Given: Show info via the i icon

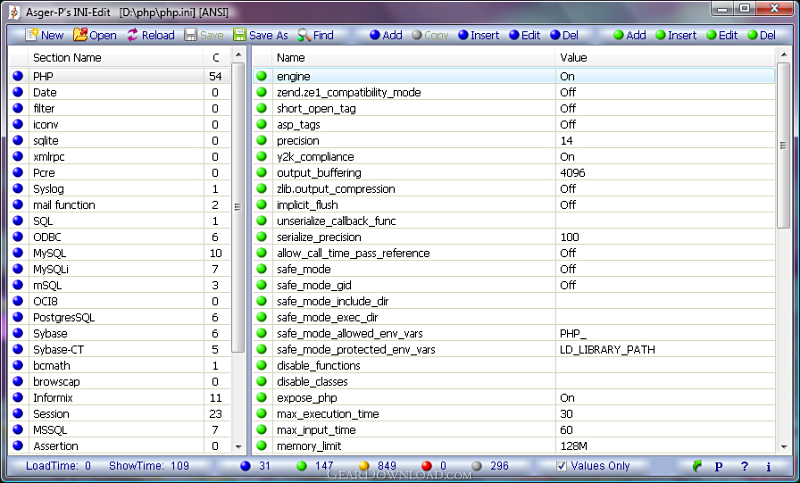Looking at the screenshot, I should pyautogui.click(x=768, y=466).
